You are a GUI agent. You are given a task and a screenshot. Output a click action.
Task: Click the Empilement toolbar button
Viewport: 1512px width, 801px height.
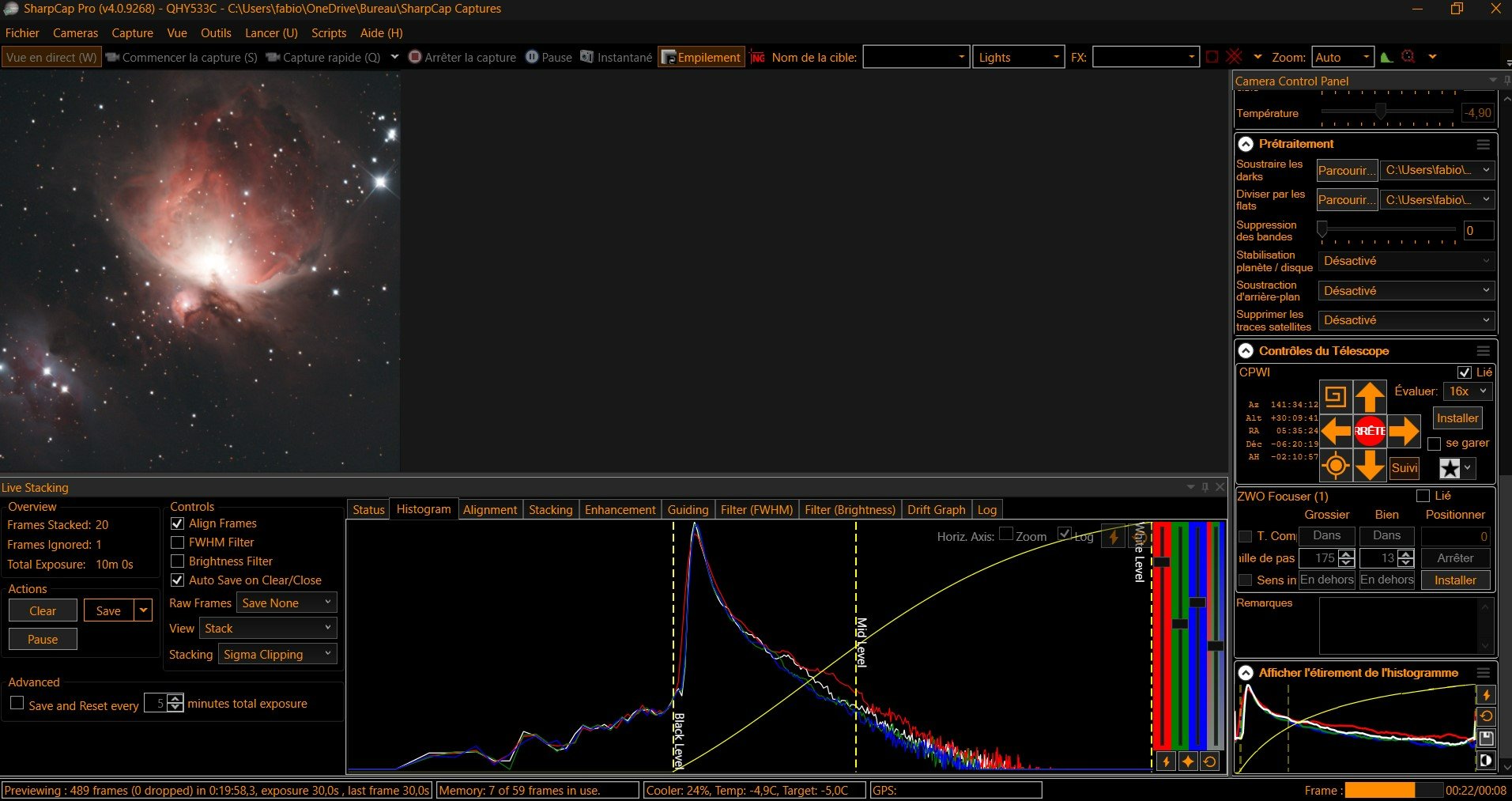tap(701, 57)
